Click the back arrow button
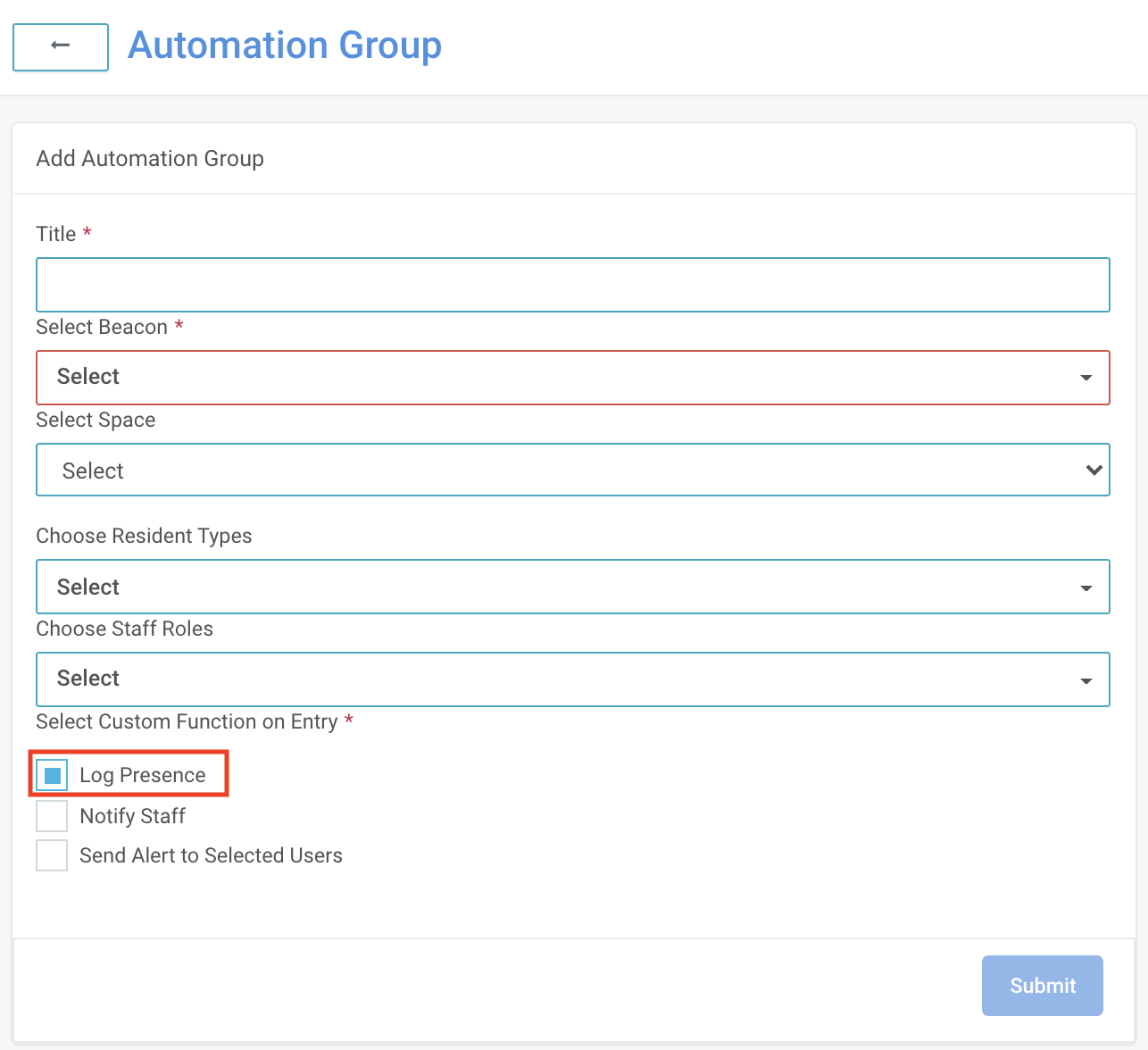The height and width of the screenshot is (1050, 1148). (61, 46)
